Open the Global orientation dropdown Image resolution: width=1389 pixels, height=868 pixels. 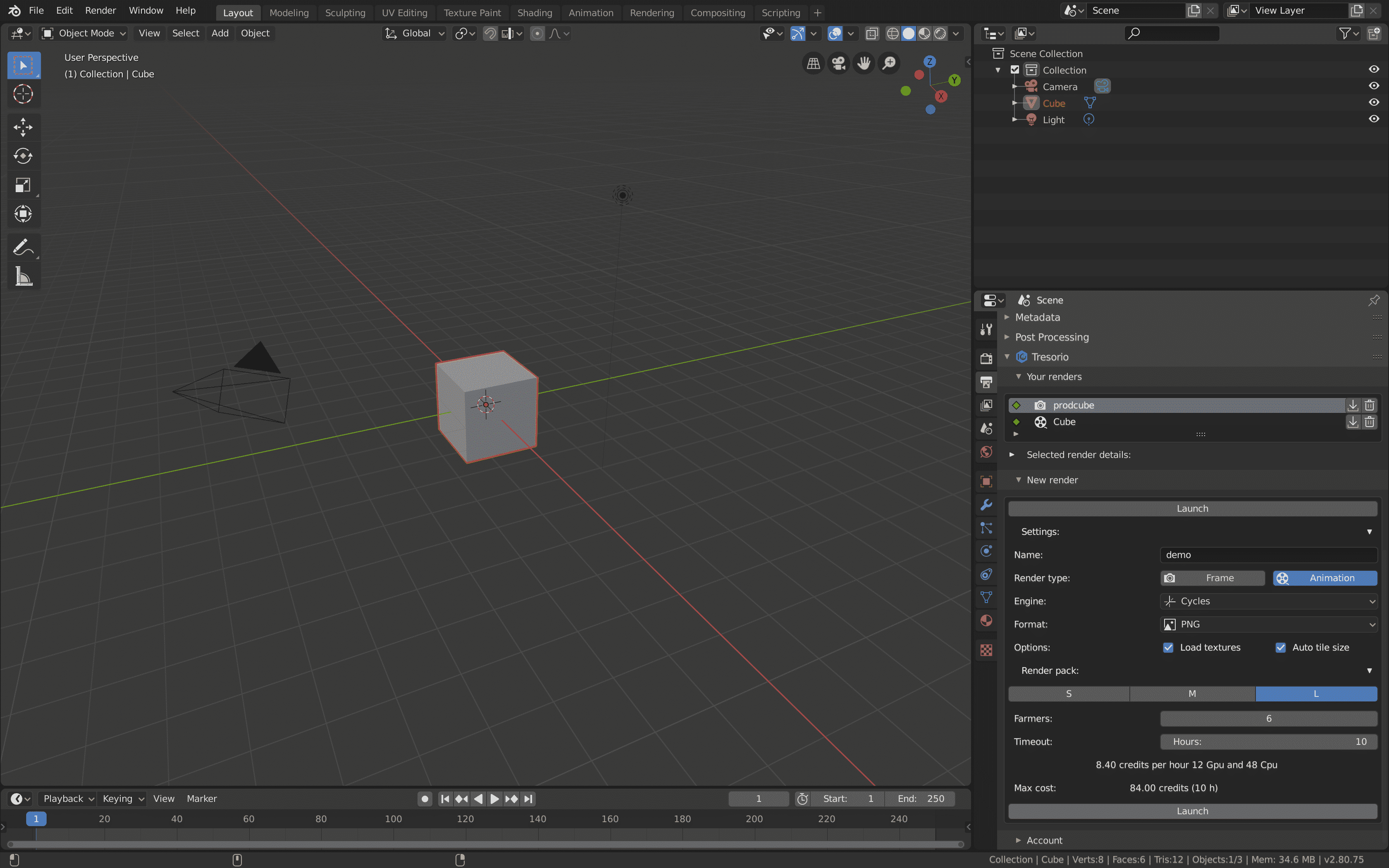414,33
